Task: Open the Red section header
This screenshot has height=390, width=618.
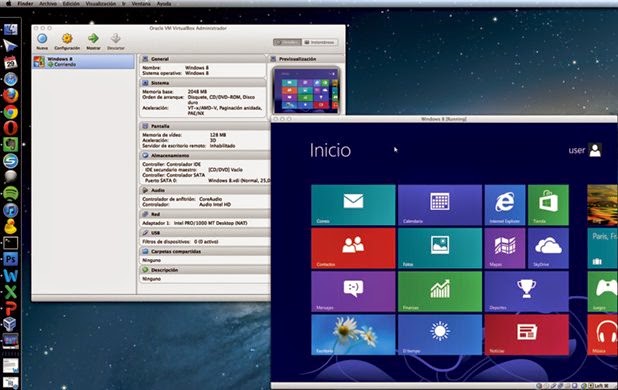Action: (x=205, y=214)
